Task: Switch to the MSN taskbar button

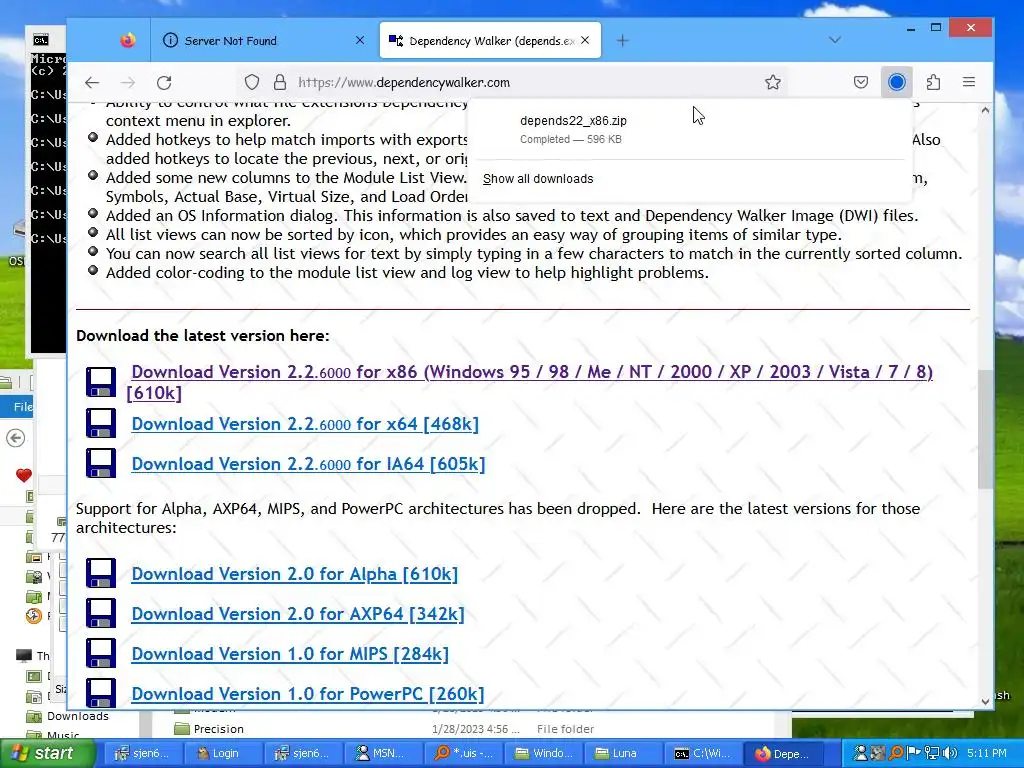Action: (x=384, y=753)
